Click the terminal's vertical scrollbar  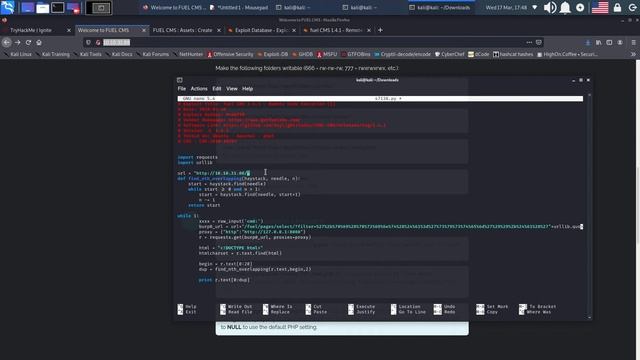(589, 206)
